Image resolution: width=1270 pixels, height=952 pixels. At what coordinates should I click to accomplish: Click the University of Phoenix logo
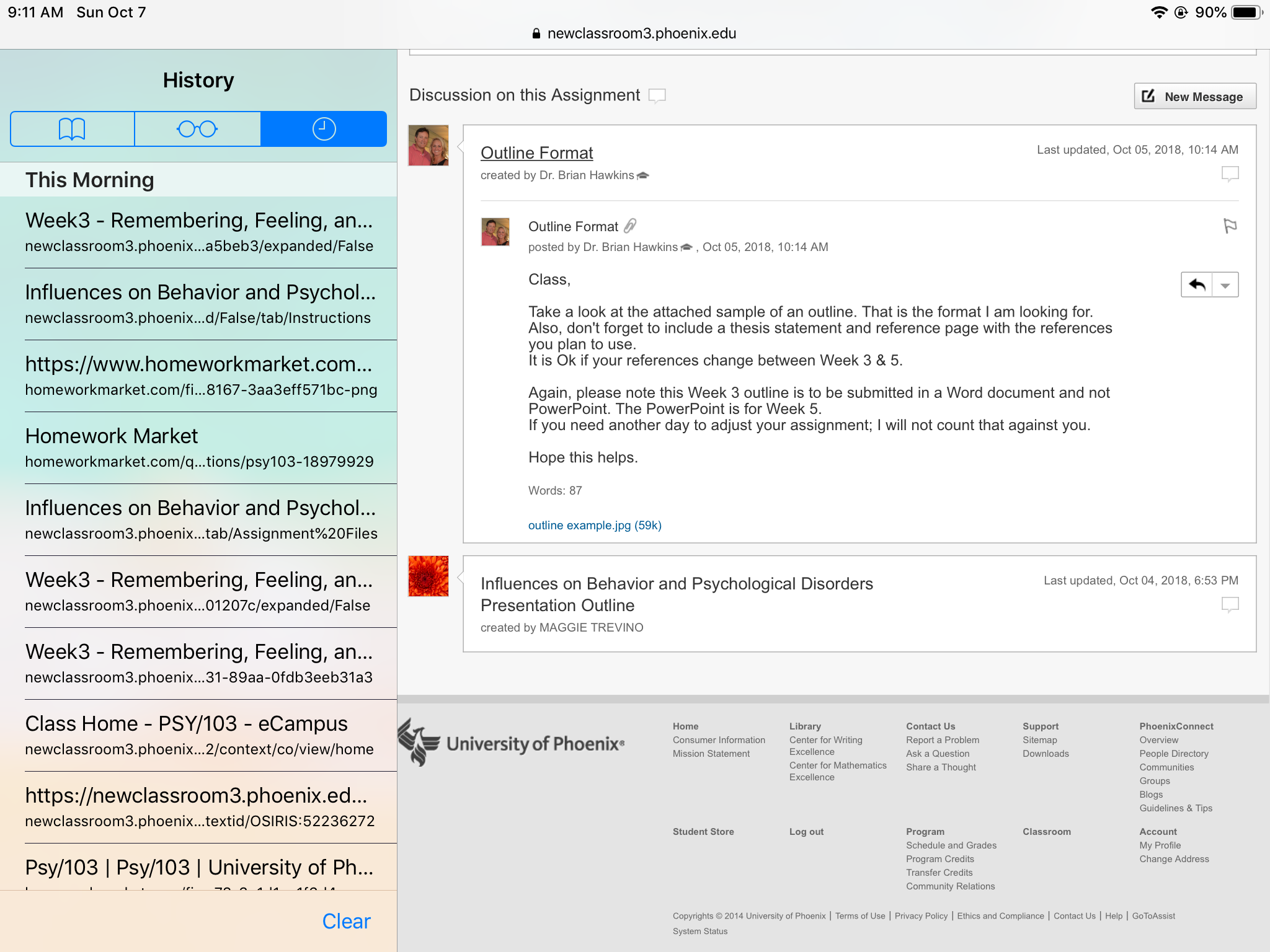click(511, 742)
